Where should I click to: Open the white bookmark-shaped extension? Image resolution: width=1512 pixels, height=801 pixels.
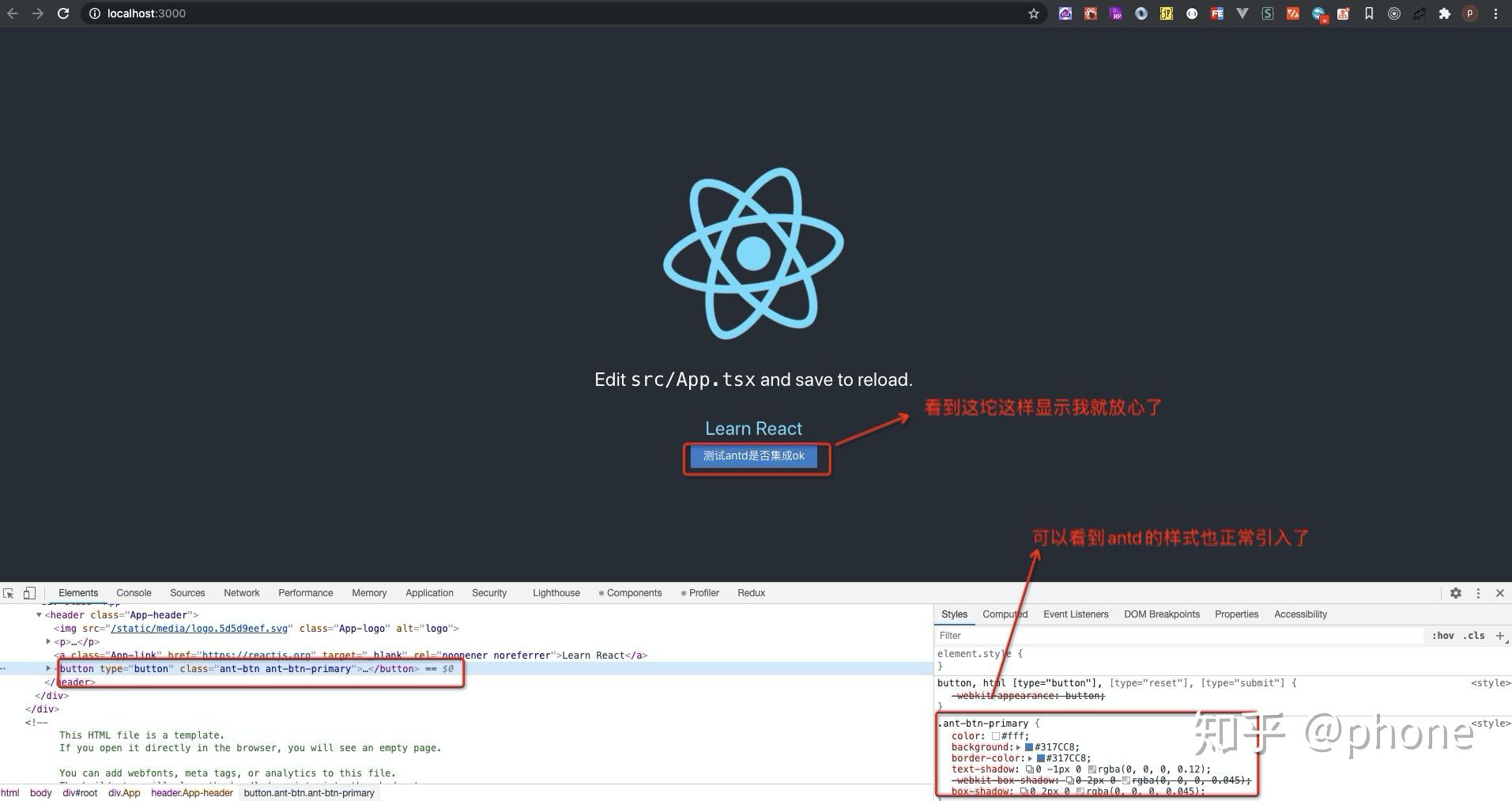pos(1369,13)
